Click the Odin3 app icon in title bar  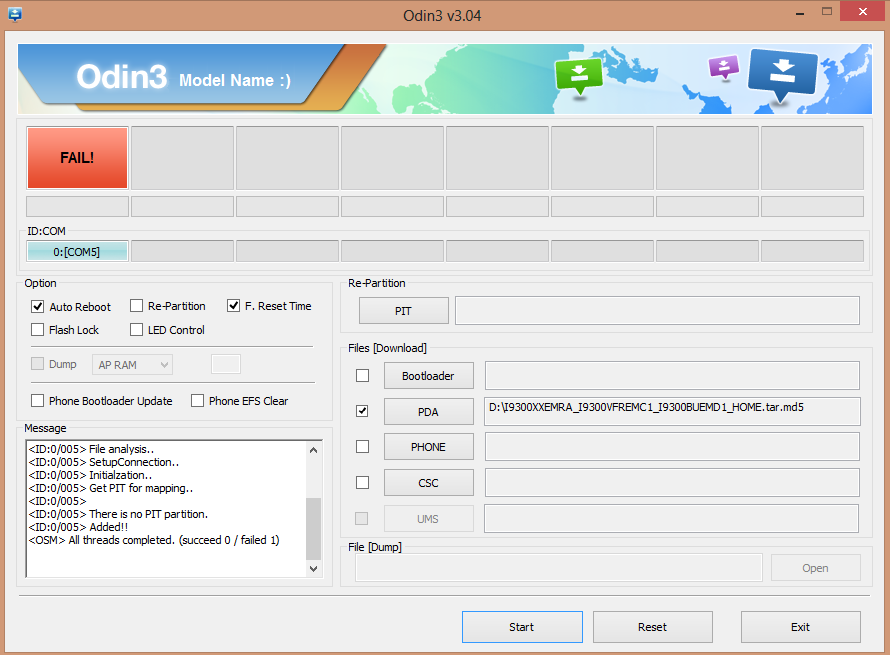tap(15, 14)
